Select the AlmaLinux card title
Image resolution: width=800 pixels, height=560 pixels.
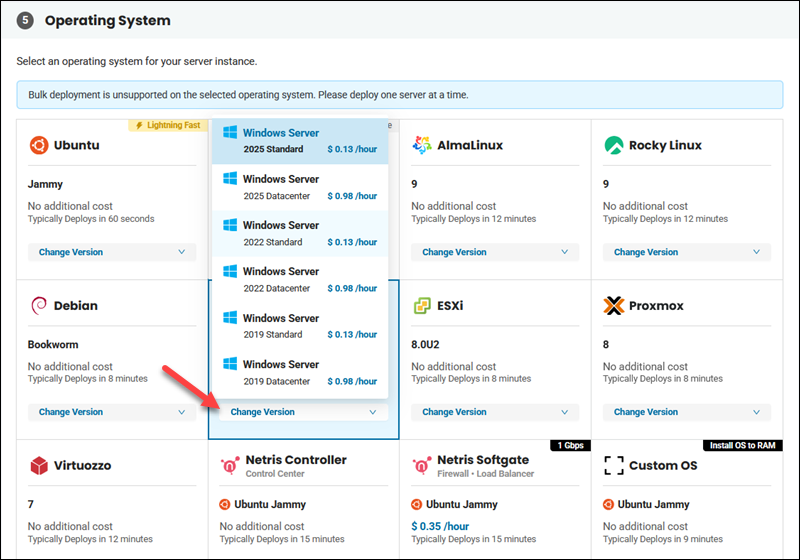tap(470, 145)
